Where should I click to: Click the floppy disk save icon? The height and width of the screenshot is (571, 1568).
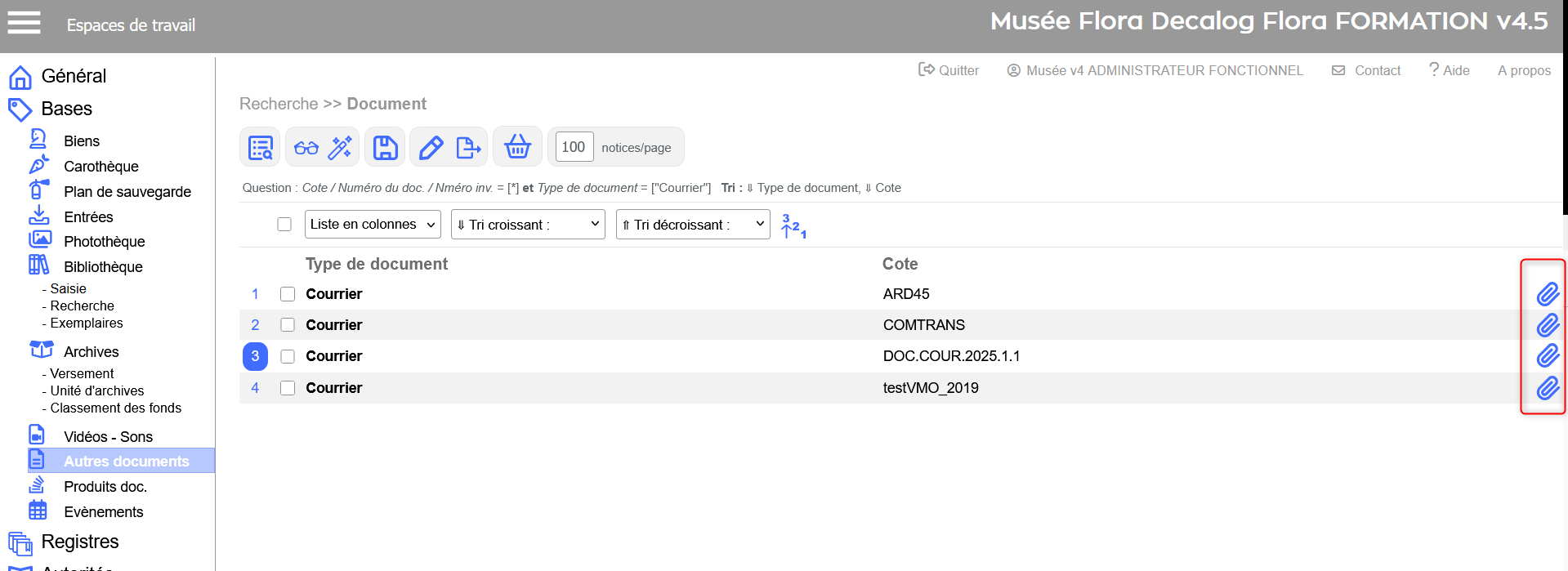(x=385, y=148)
